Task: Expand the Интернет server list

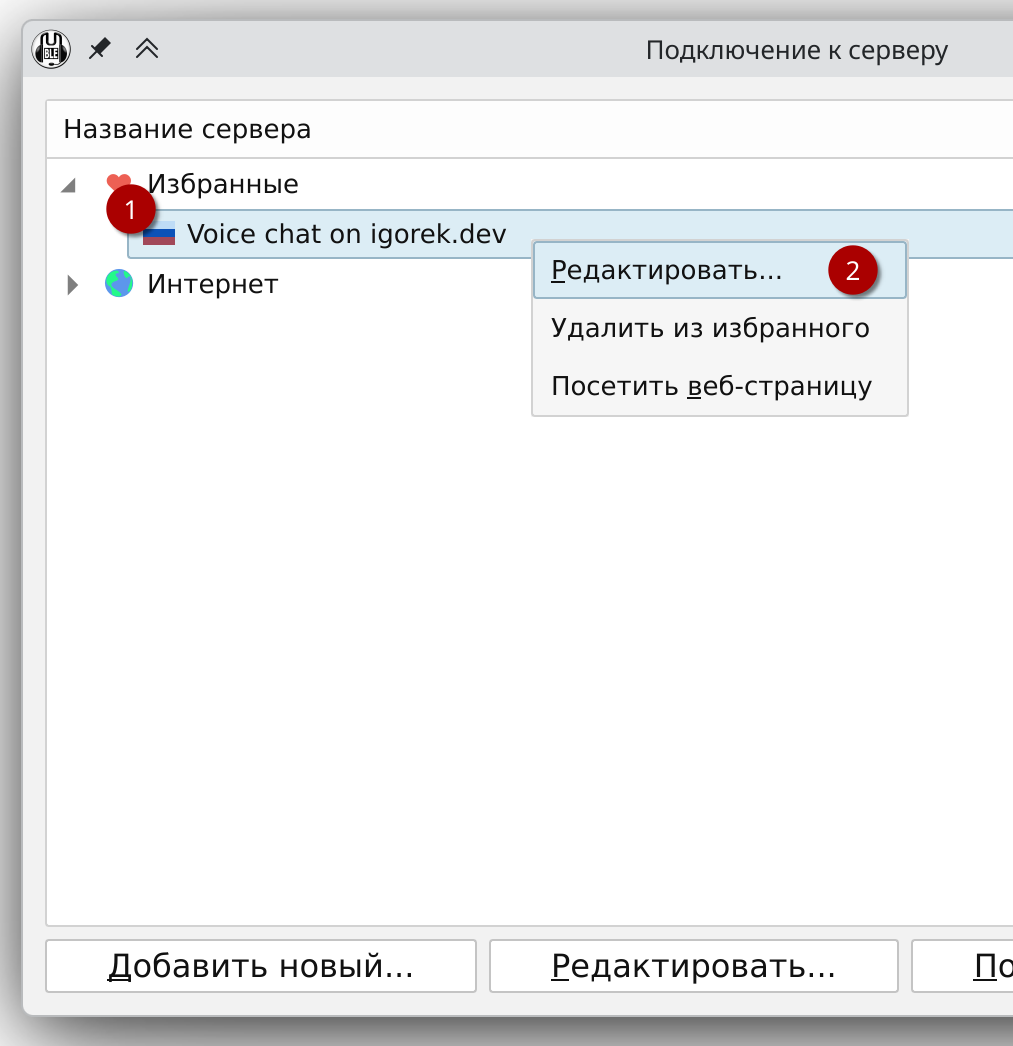Action: click(x=71, y=283)
